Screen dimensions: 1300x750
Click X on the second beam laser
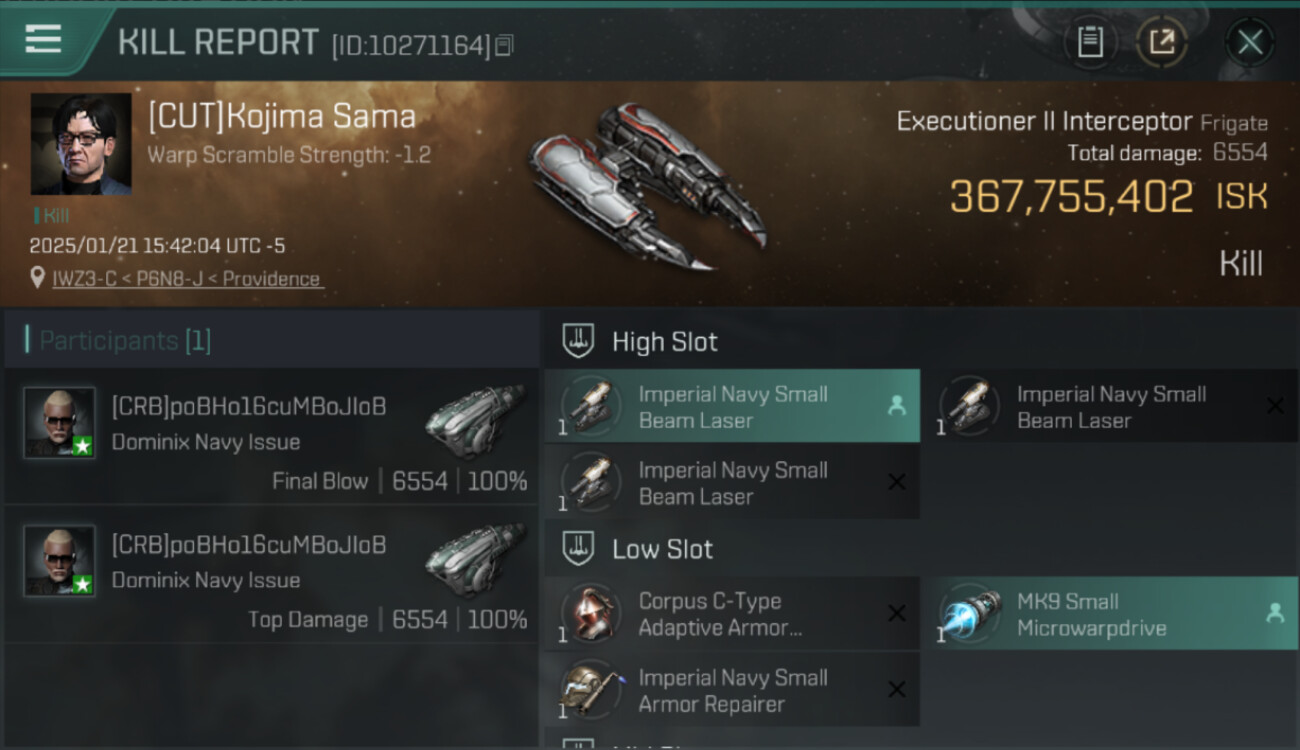[1275, 406]
